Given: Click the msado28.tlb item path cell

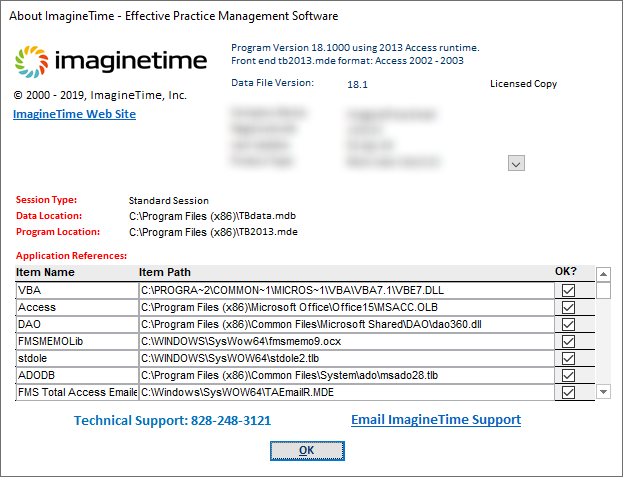Looking at the screenshot, I should 346,376.
